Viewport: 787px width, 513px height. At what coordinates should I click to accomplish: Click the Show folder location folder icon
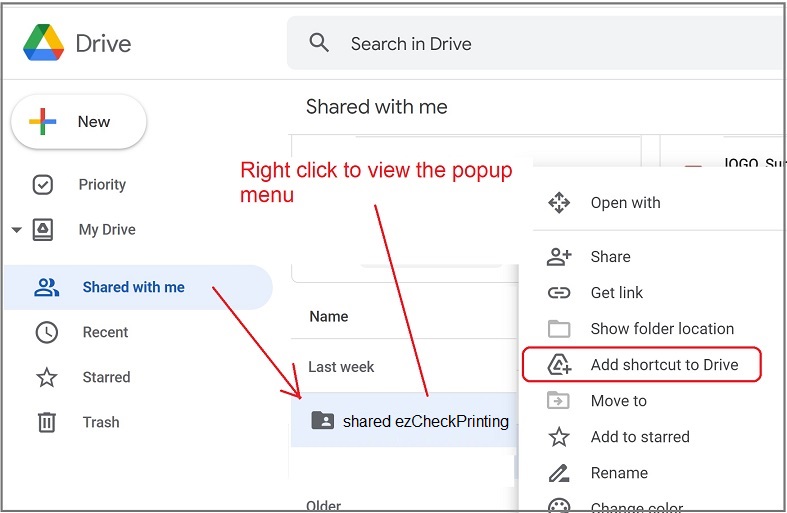click(x=559, y=329)
